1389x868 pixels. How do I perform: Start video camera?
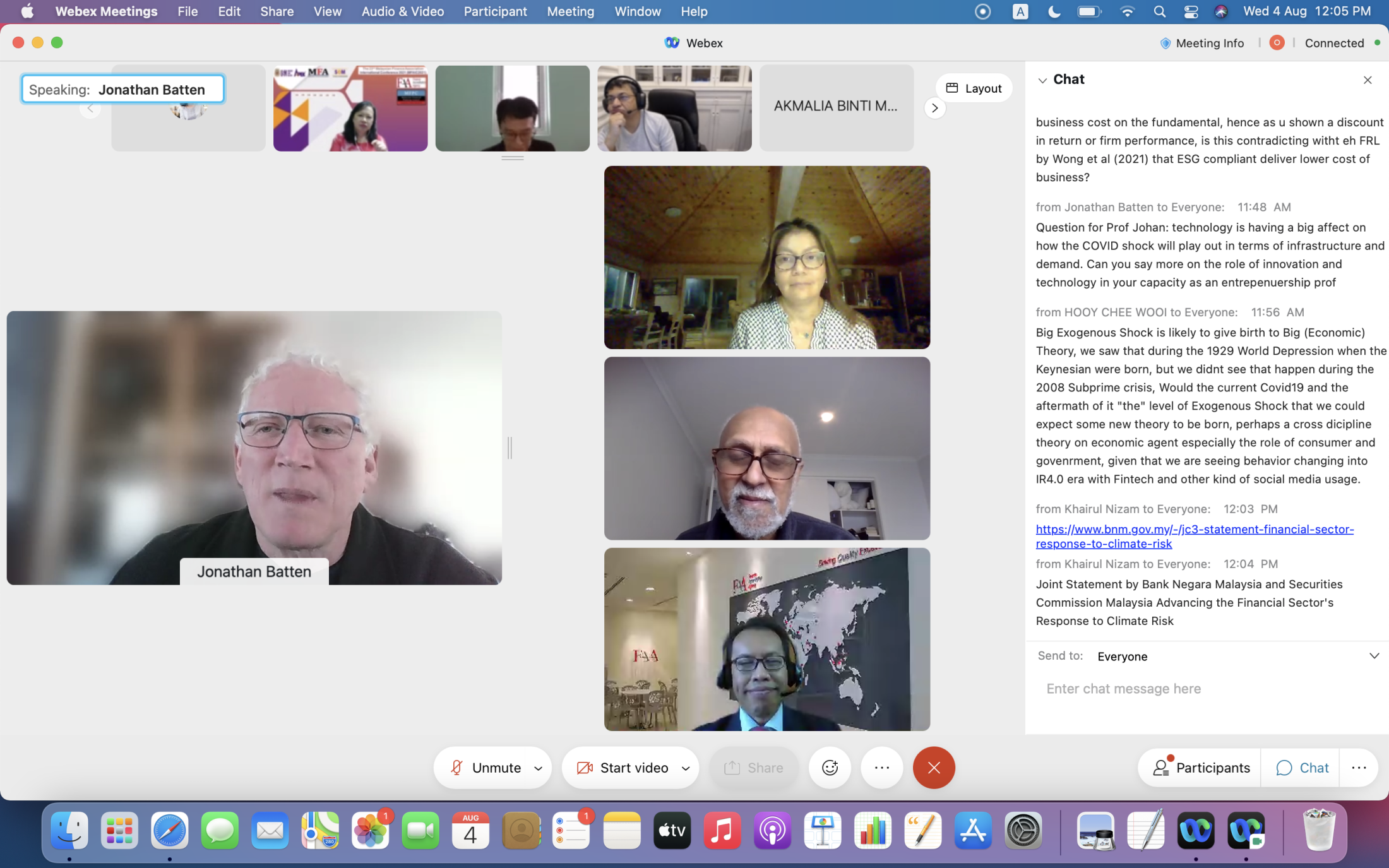pos(623,768)
